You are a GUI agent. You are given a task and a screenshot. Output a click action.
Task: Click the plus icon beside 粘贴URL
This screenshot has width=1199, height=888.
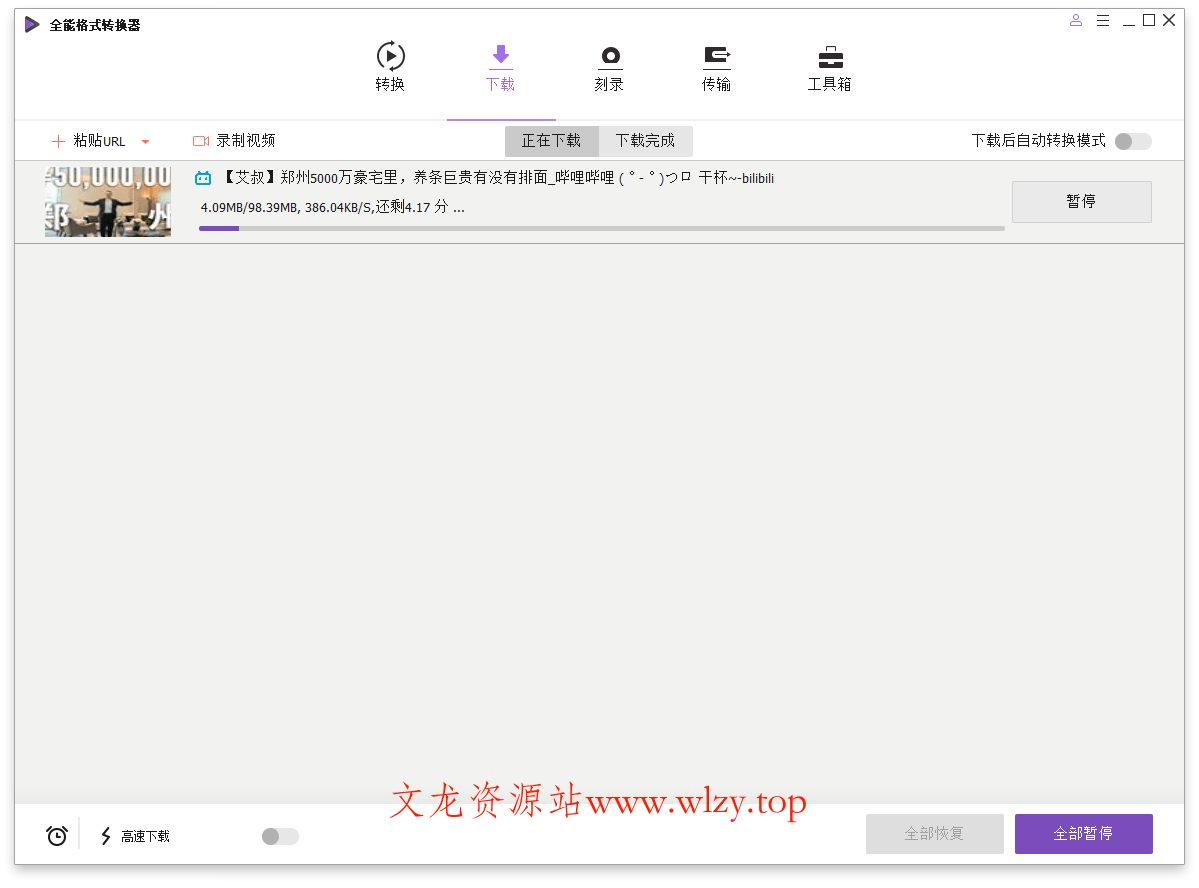57,140
